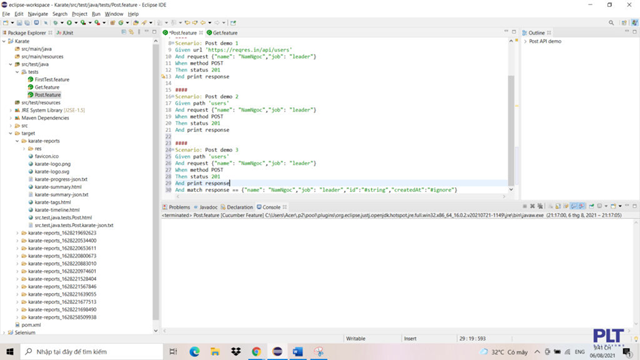Switch to the Java perspective icon
Screen dimensions: 640x360
click(635, 23)
